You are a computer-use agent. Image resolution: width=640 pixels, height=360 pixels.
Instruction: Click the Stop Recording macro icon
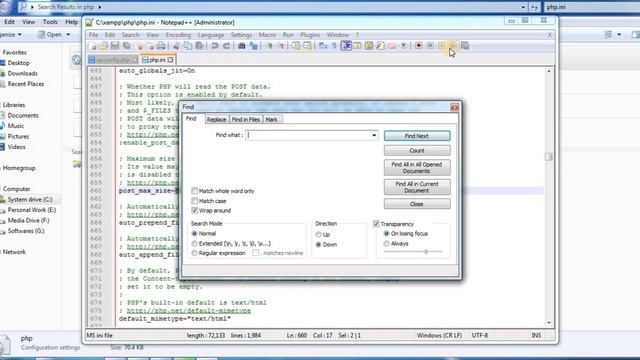click(x=430, y=46)
